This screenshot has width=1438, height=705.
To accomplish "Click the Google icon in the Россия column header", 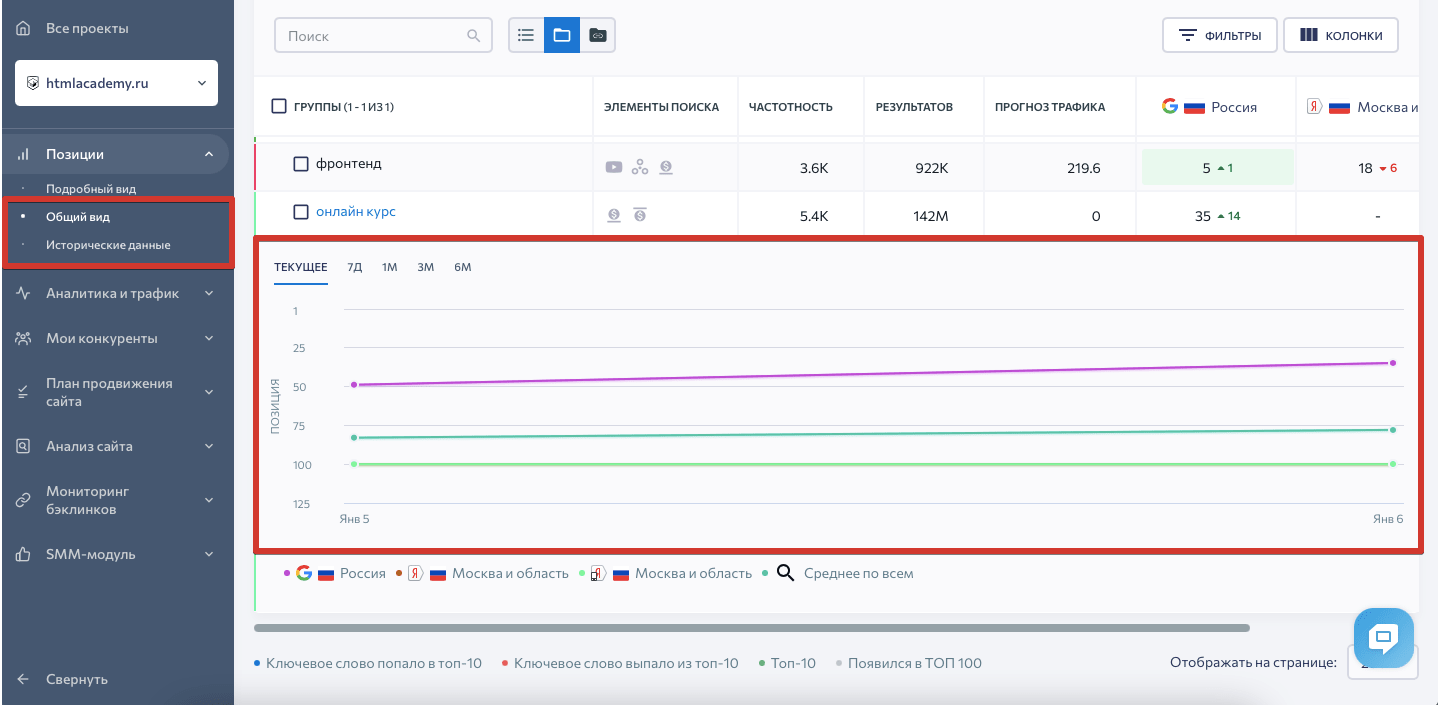I will coord(1169,106).
